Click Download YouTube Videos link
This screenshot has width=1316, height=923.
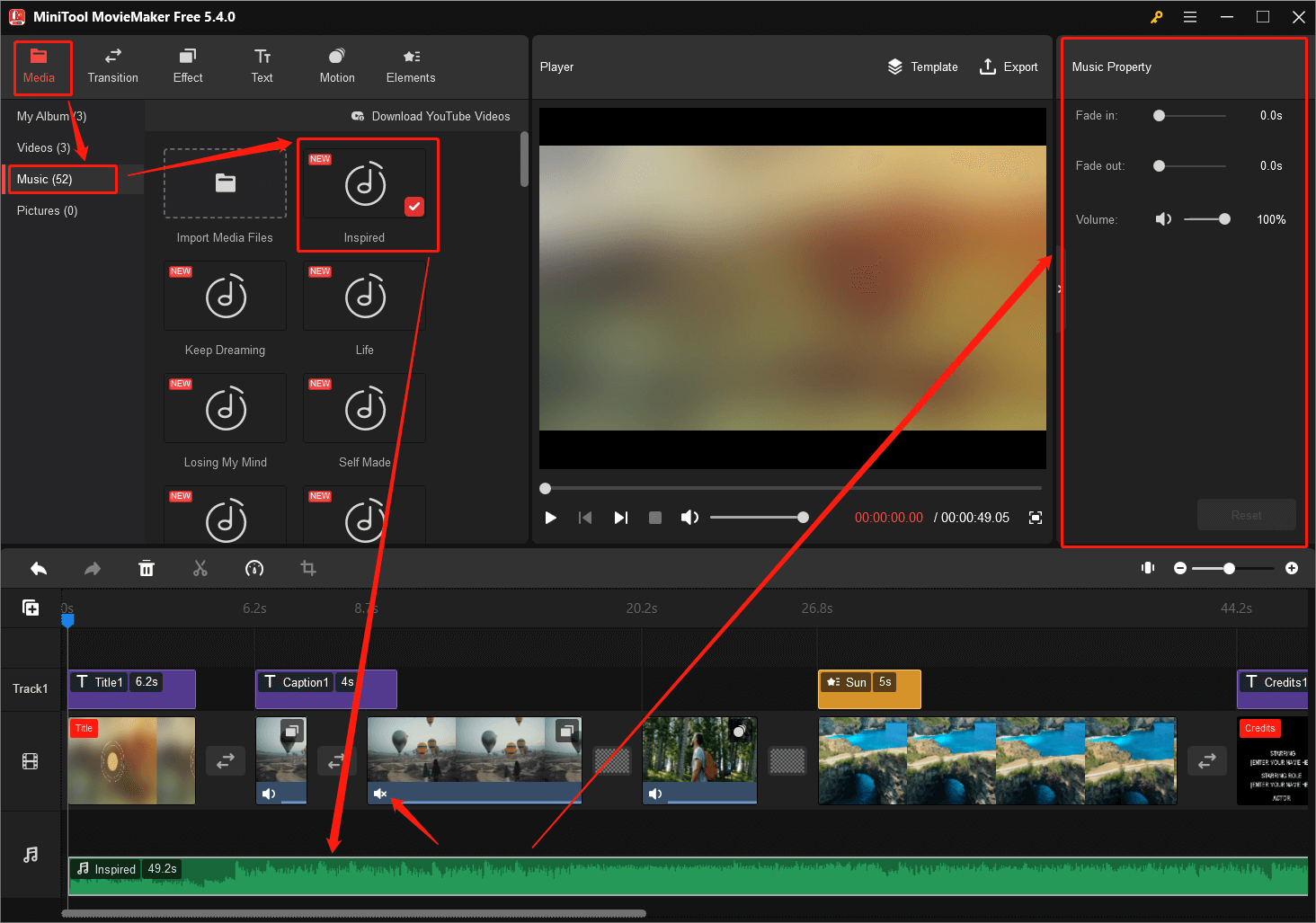click(431, 116)
